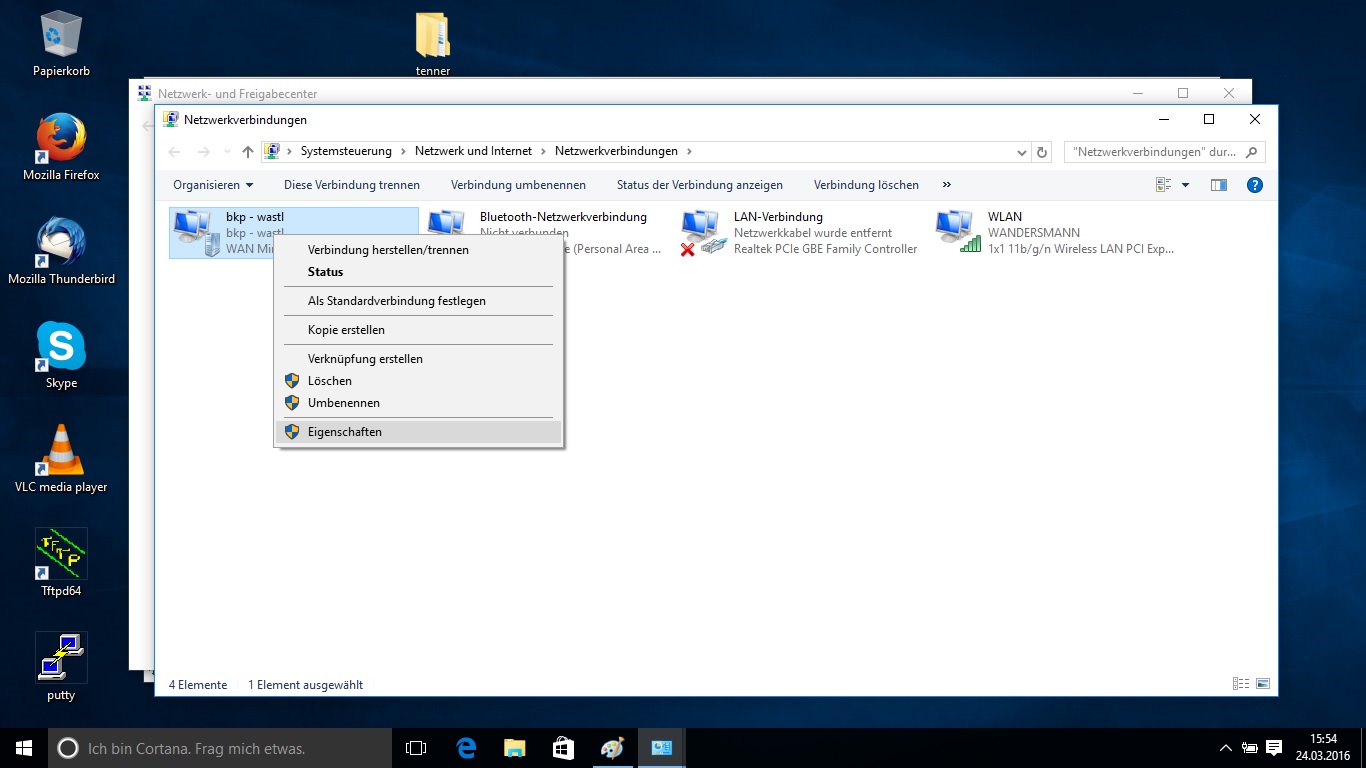Click the help question mark icon
The height and width of the screenshot is (768, 1366).
click(1255, 185)
